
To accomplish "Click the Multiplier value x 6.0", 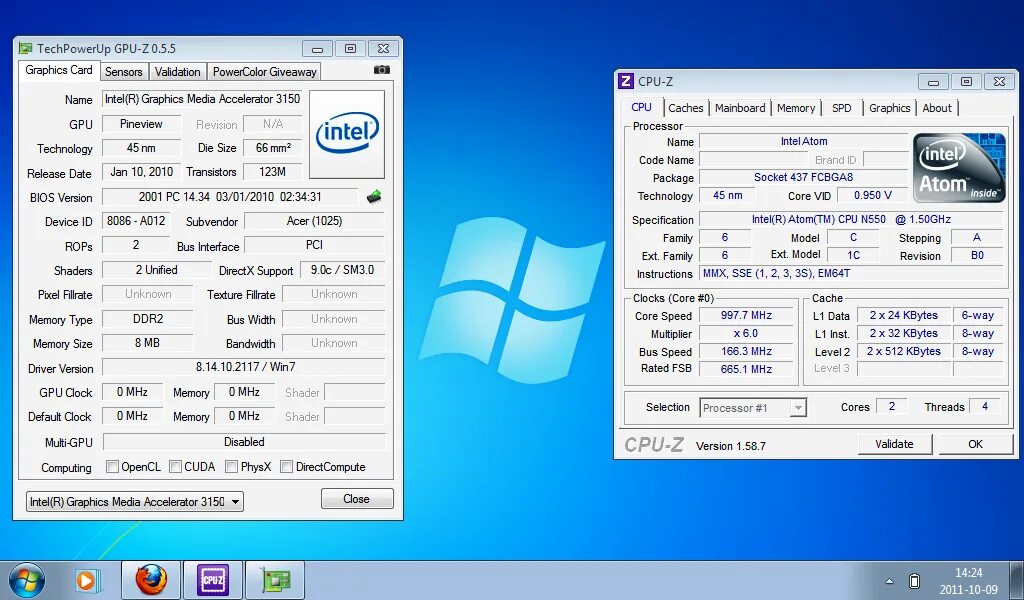I will coord(746,333).
